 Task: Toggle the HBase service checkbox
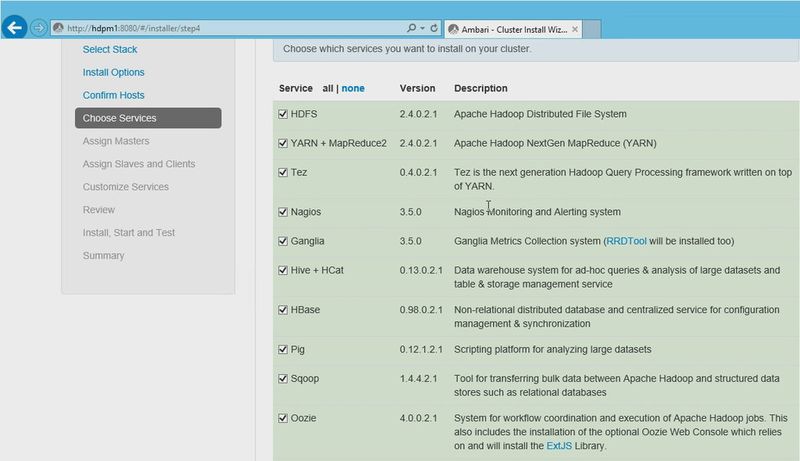pyautogui.click(x=283, y=310)
